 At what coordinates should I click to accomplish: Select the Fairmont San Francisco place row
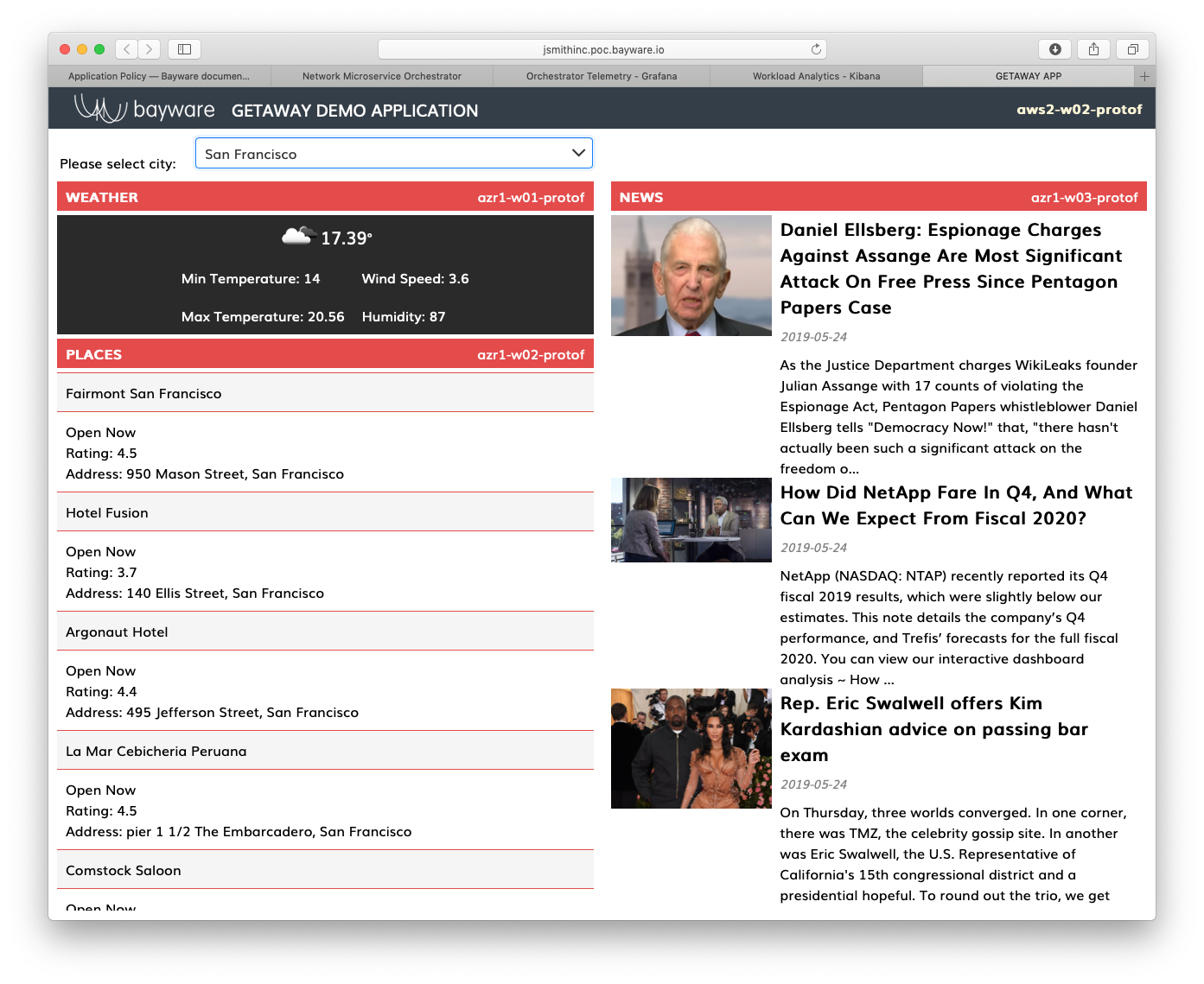tap(325, 393)
